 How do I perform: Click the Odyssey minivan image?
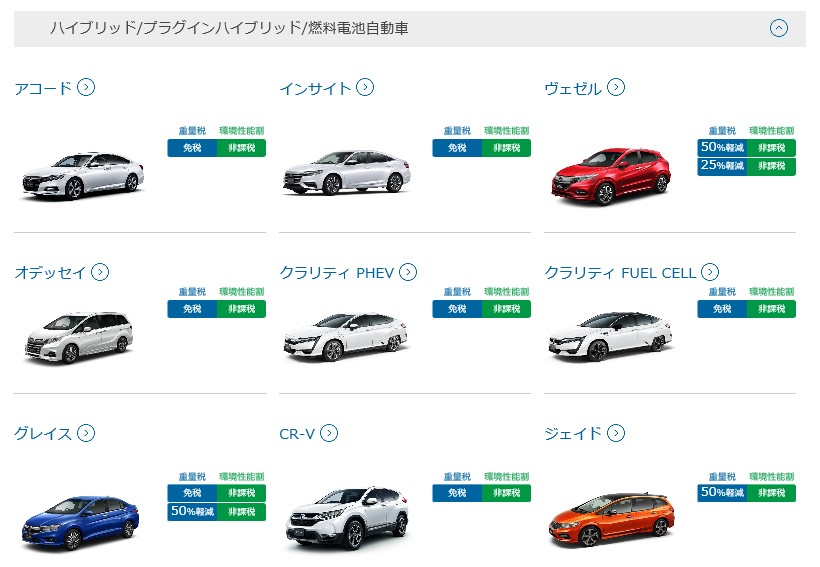point(79,337)
